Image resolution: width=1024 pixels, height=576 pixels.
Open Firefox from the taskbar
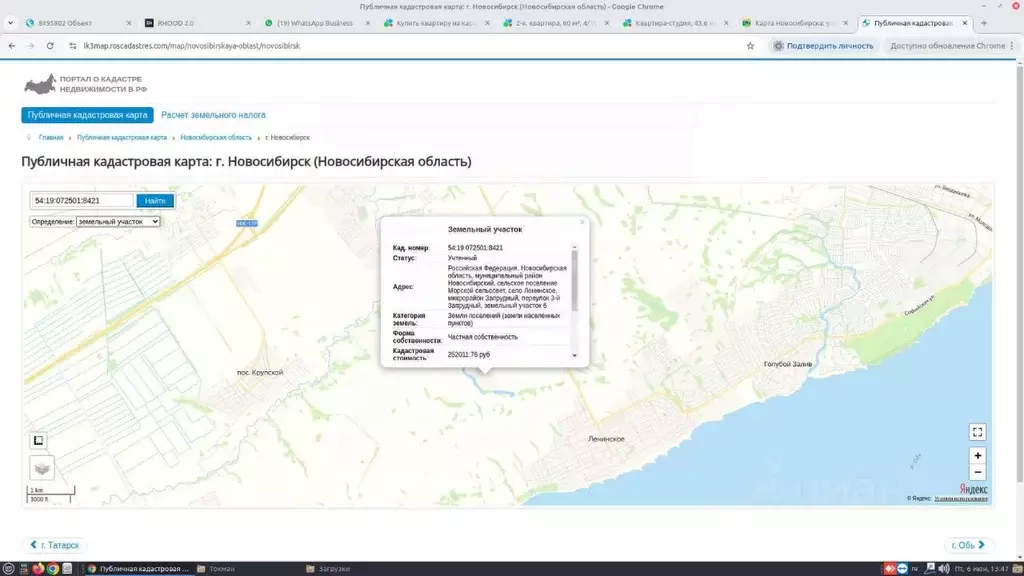(38, 569)
